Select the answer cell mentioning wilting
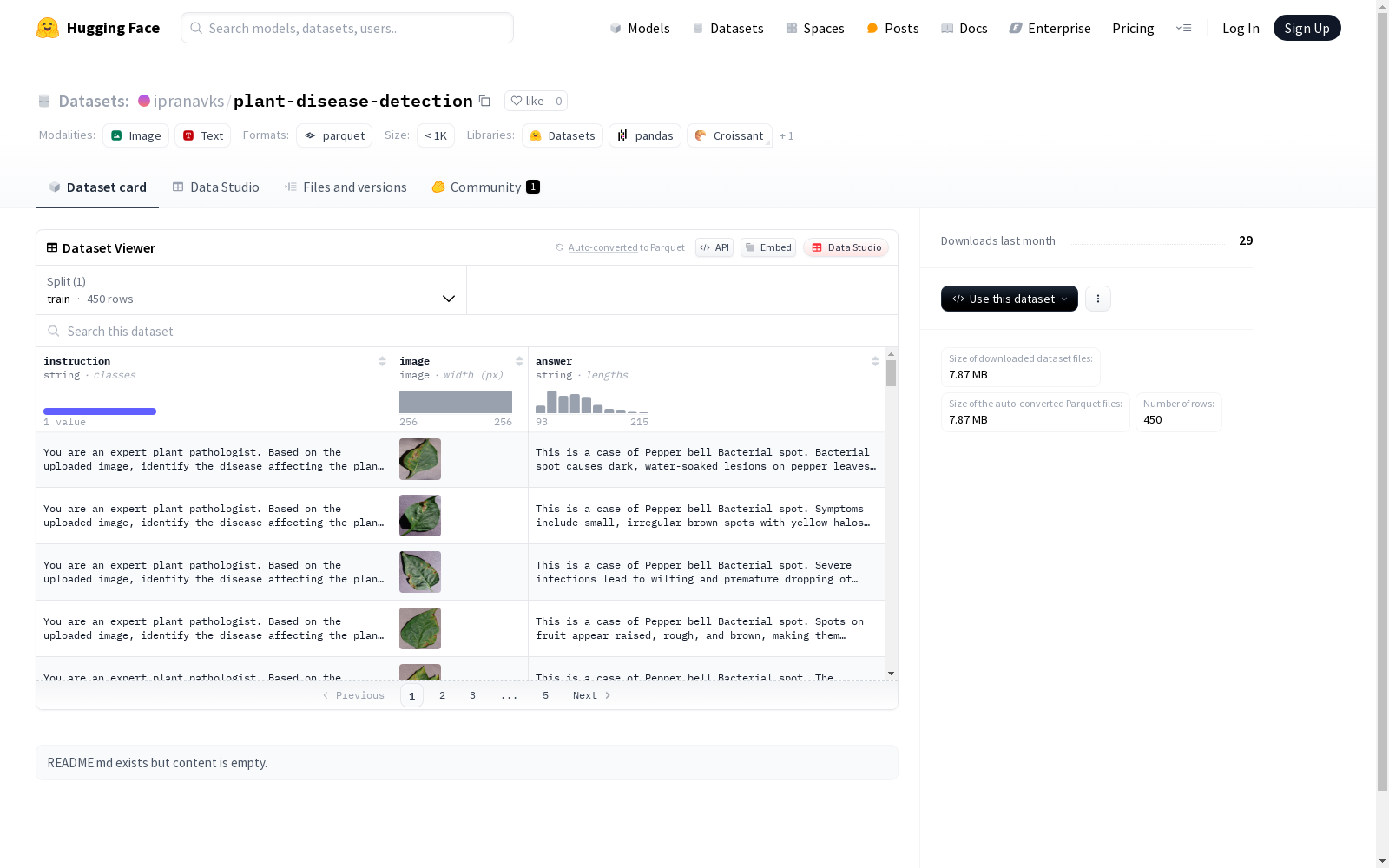This screenshot has width=1389, height=868. (x=707, y=572)
